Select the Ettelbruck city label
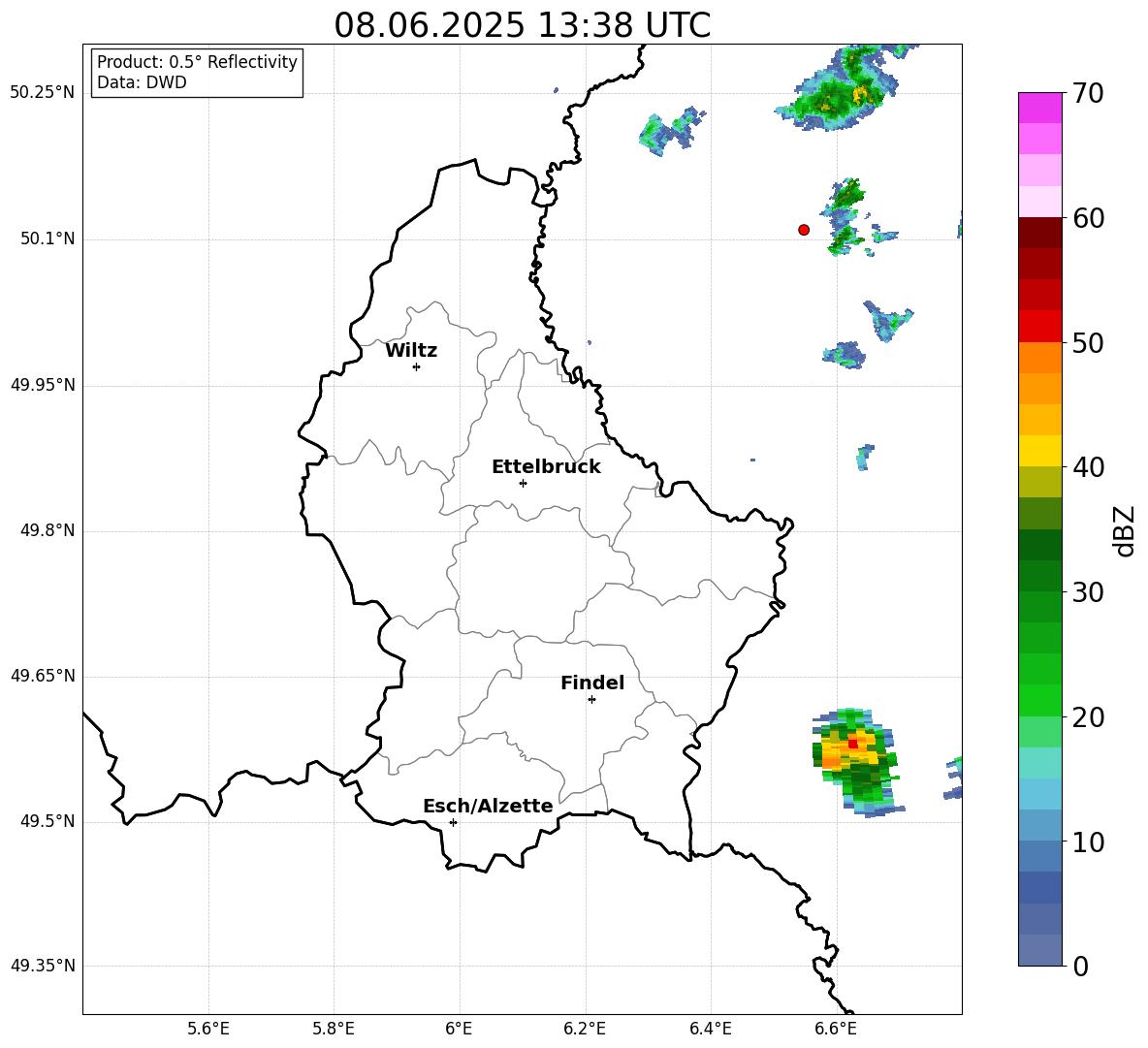1148x1048 pixels. coord(546,467)
